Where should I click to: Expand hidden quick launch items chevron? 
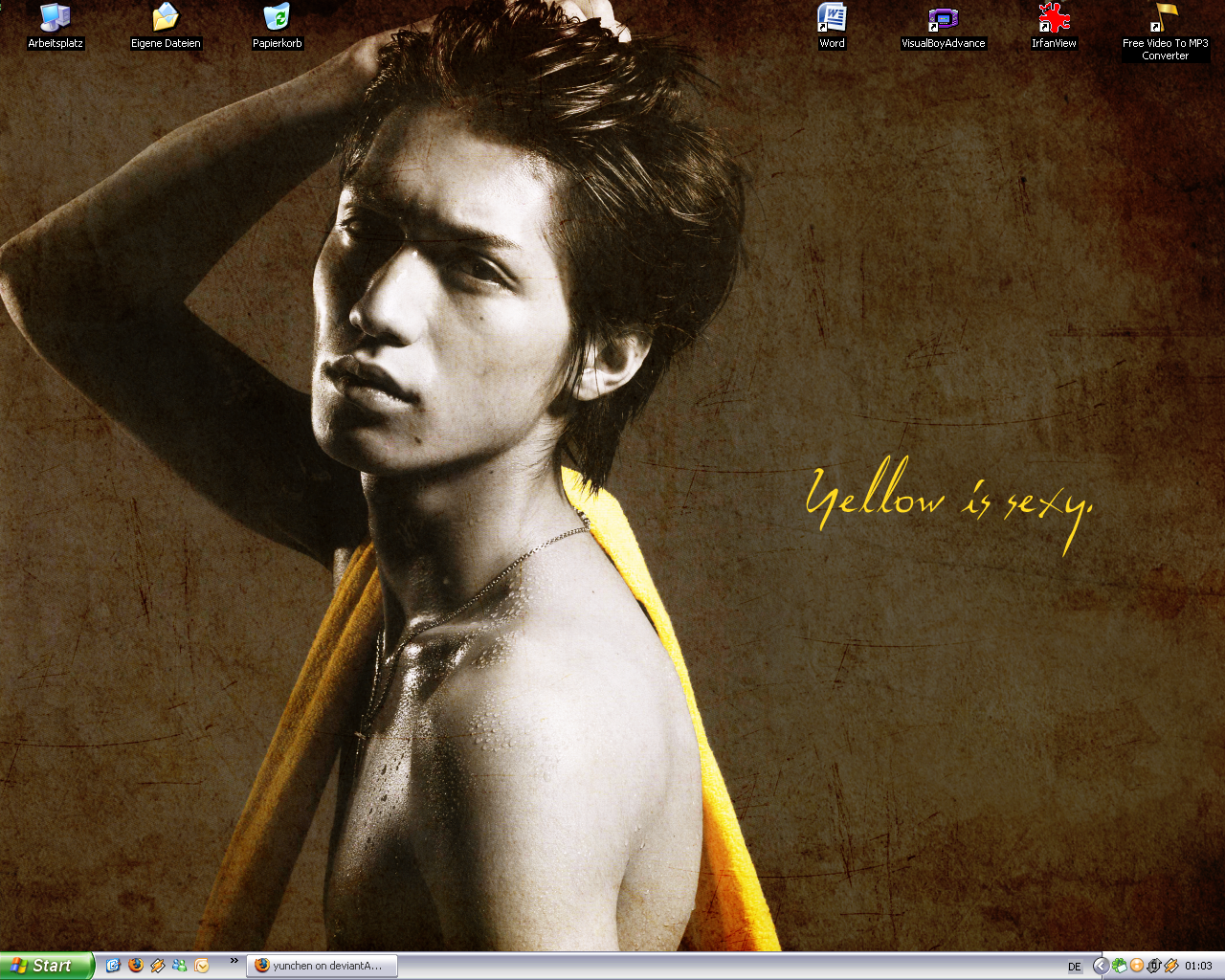[234, 961]
